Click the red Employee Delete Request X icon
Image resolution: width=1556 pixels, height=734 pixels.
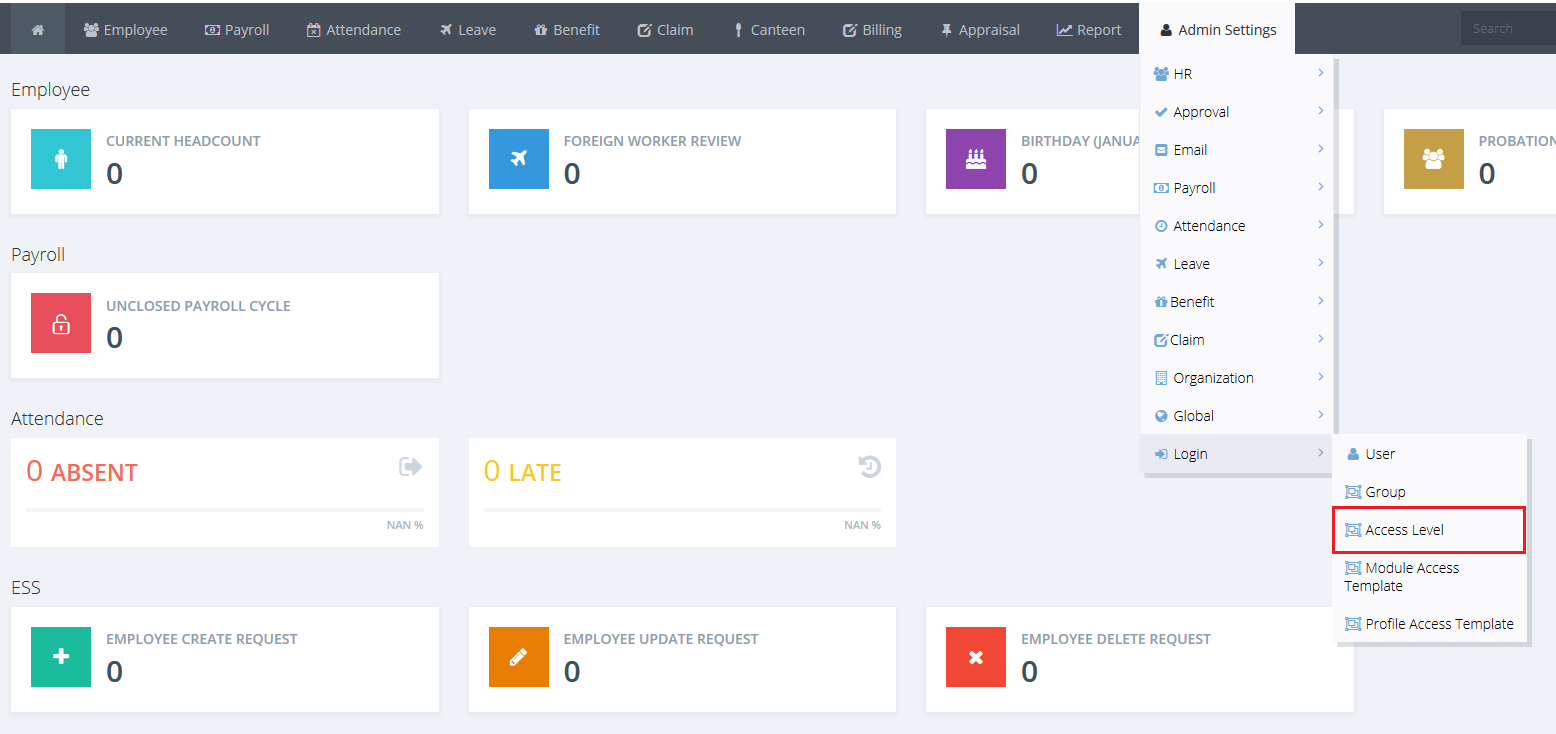[x=975, y=657]
